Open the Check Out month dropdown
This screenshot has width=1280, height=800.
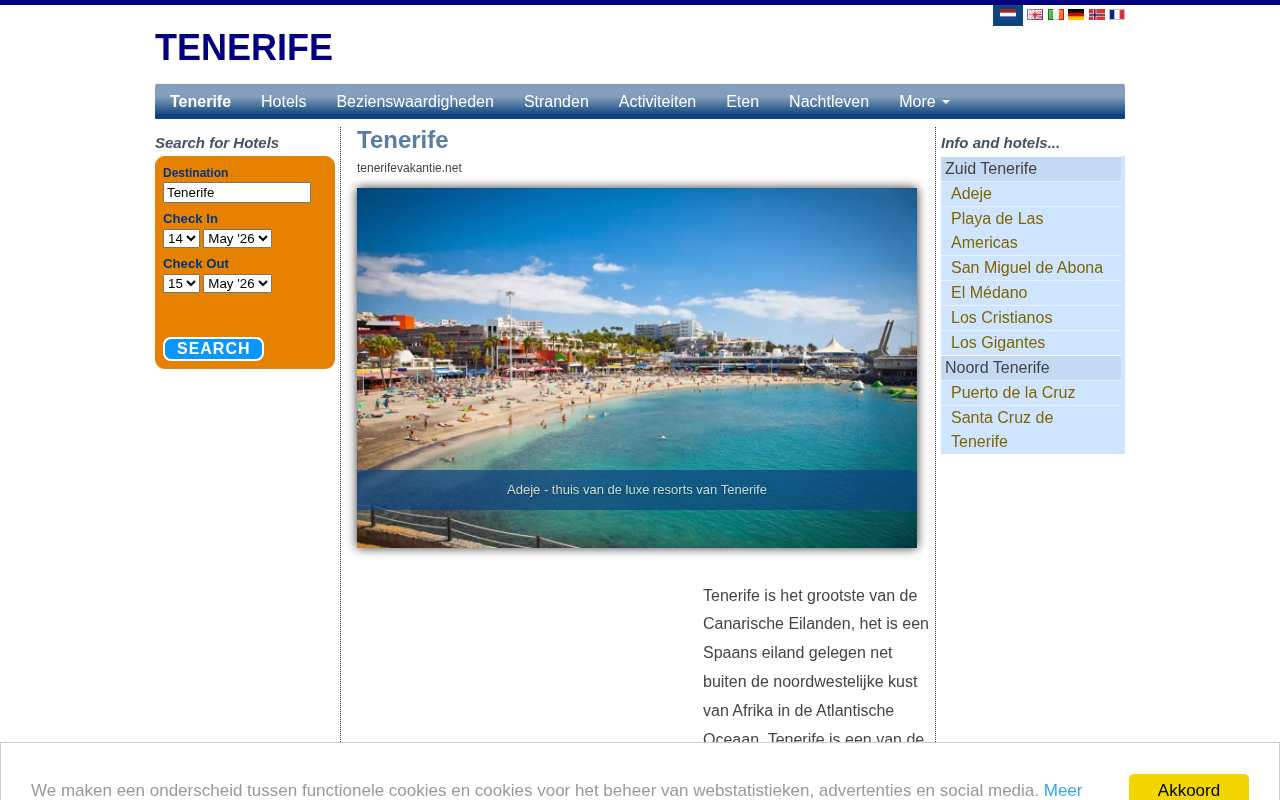(237, 283)
